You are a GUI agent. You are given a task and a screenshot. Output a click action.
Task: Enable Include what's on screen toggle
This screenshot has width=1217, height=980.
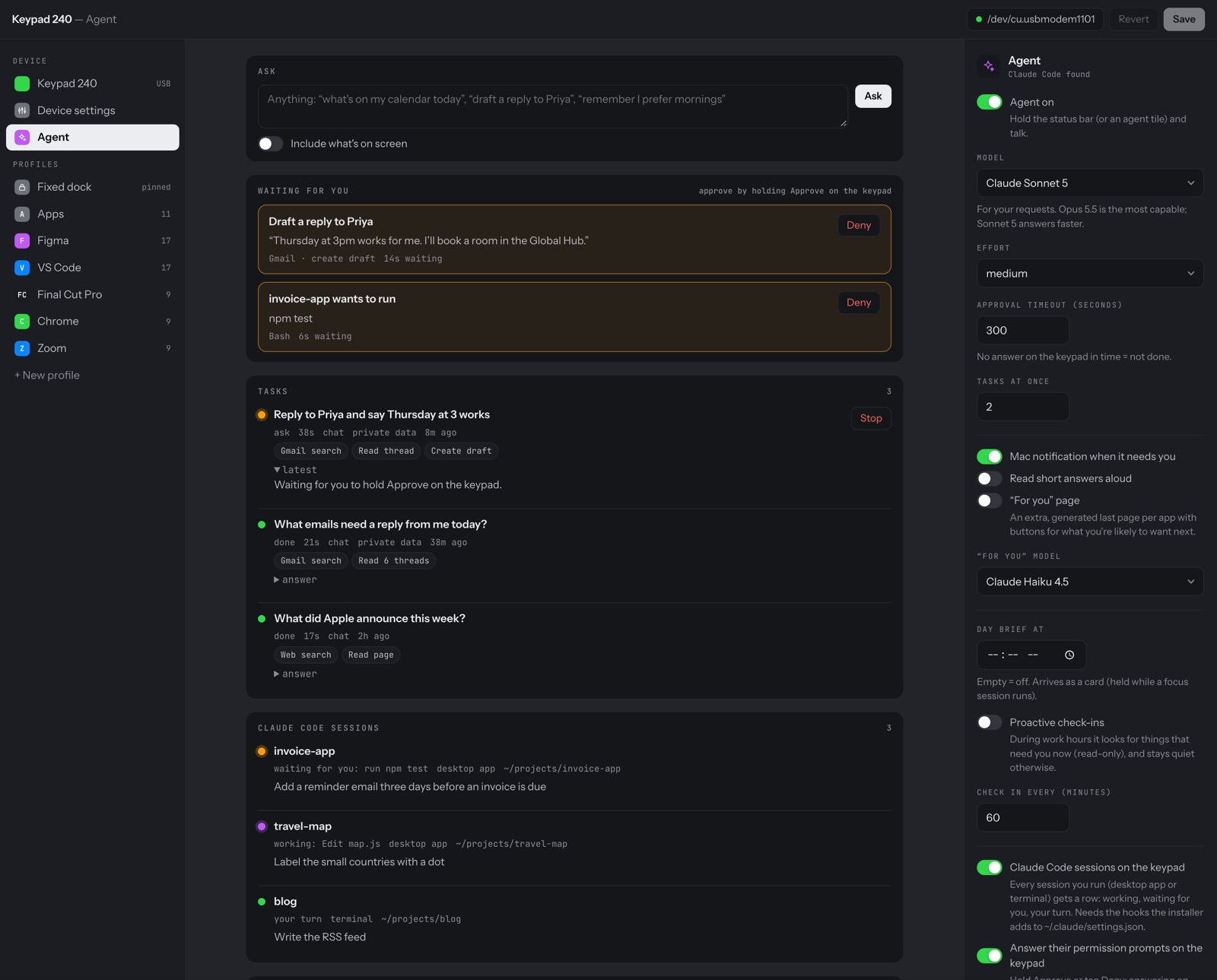tap(270, 144)
